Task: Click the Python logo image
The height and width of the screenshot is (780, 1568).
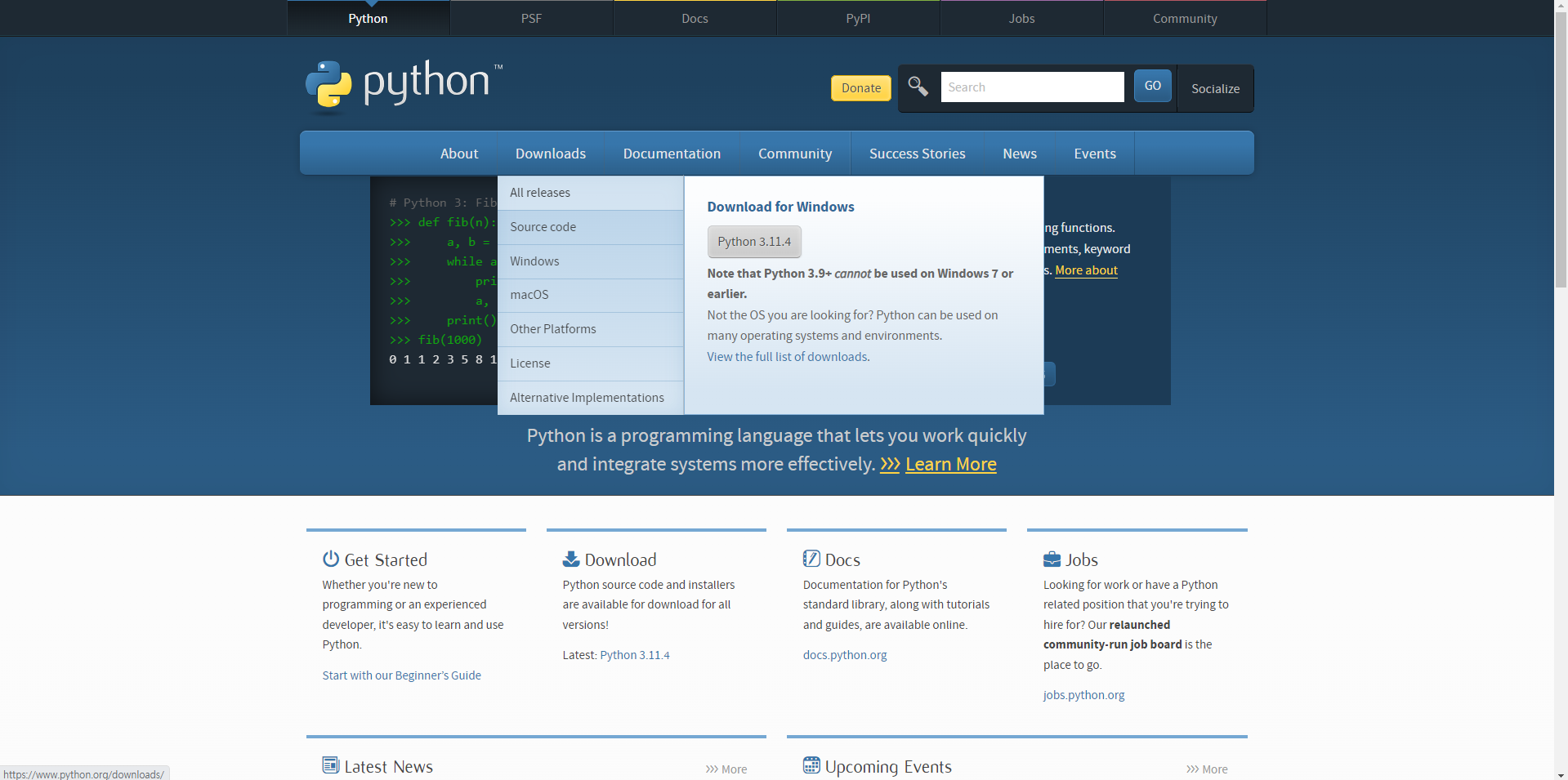Action: click(404, 85)
